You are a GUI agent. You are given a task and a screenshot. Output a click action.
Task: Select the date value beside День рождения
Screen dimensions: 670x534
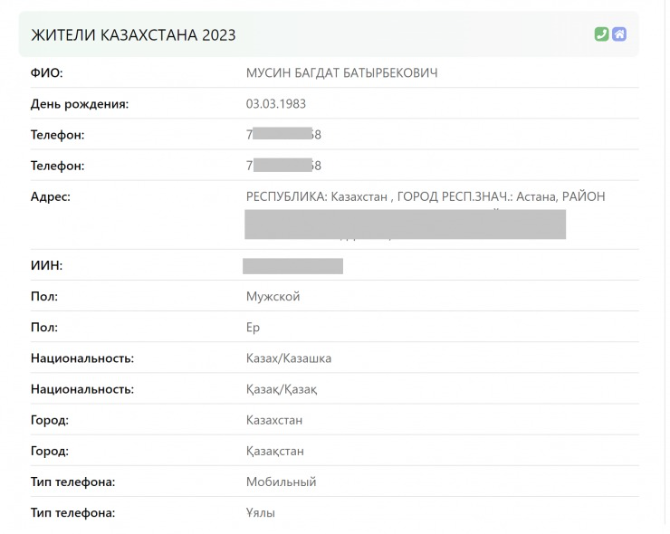[277, 104]
